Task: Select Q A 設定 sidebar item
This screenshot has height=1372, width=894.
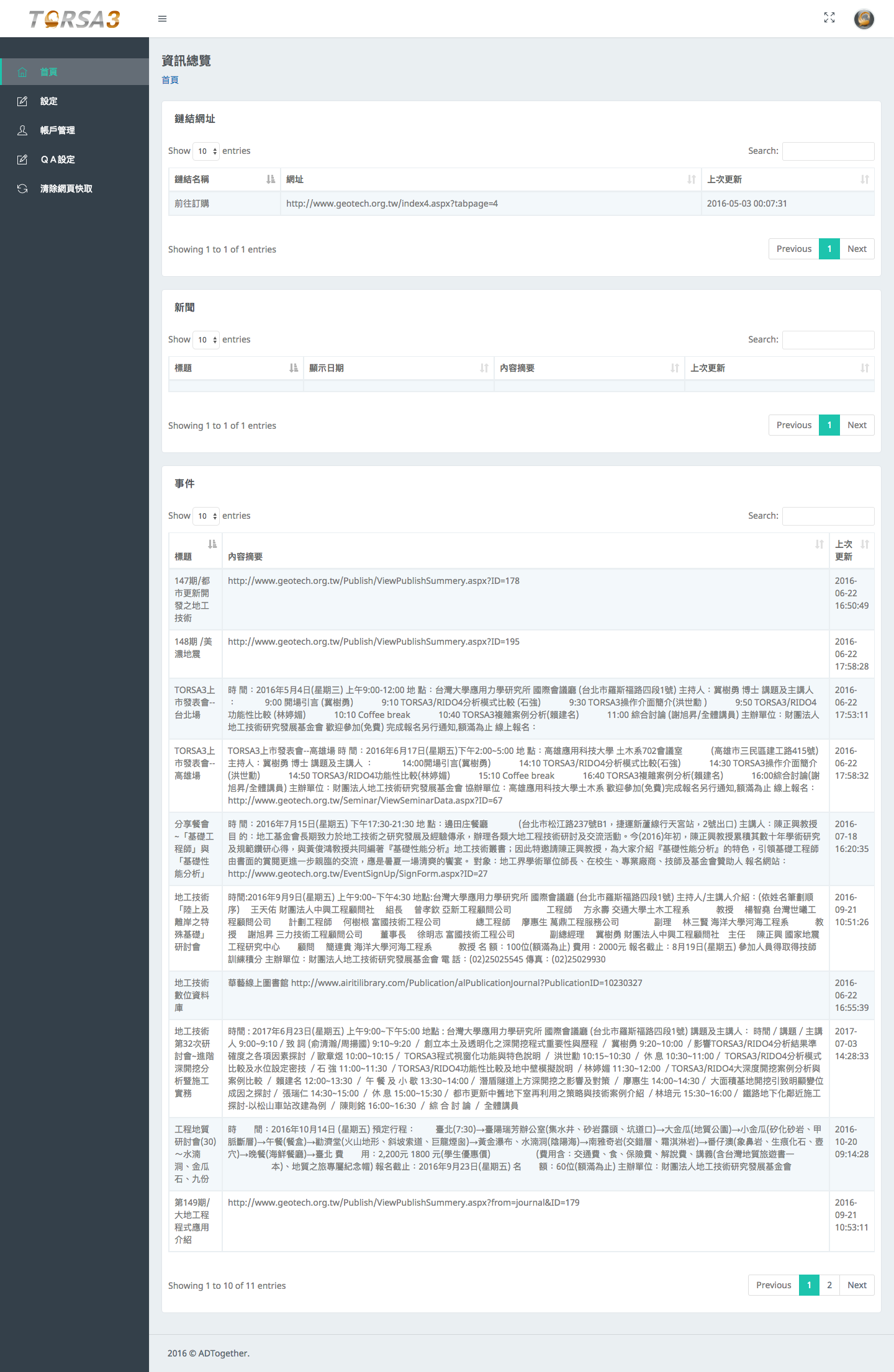Action: click(58, 159)
